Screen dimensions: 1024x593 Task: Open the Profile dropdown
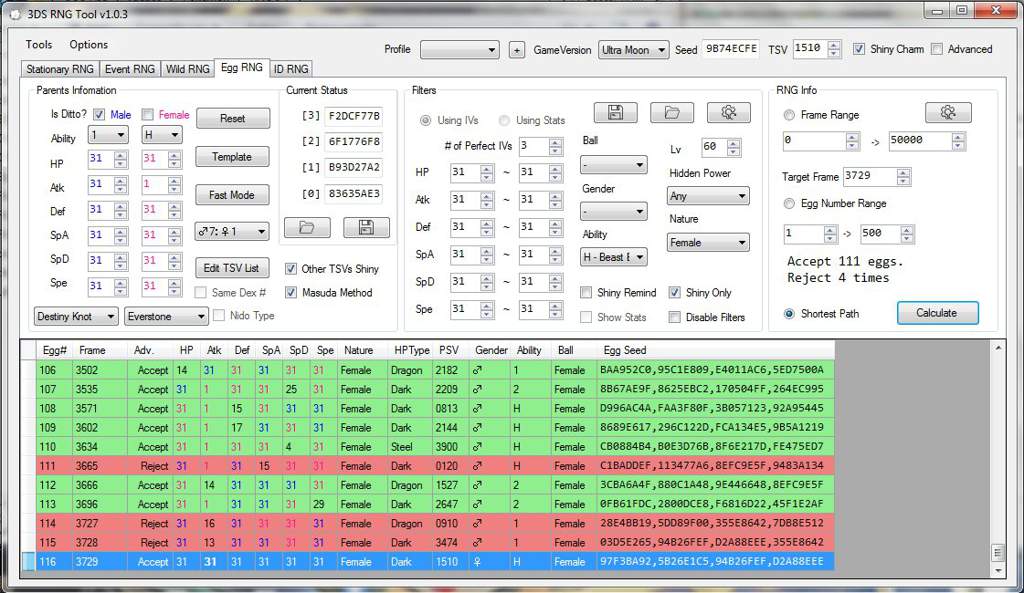[x=460, y=50]
